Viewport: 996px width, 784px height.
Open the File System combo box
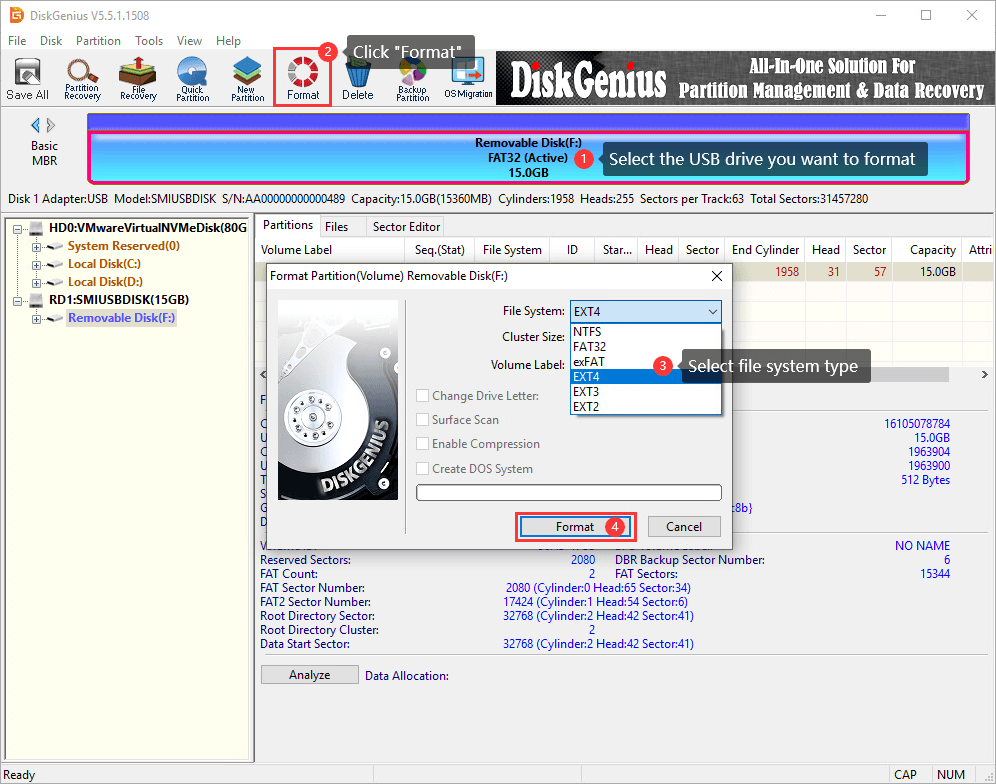(x=645, y=311)
